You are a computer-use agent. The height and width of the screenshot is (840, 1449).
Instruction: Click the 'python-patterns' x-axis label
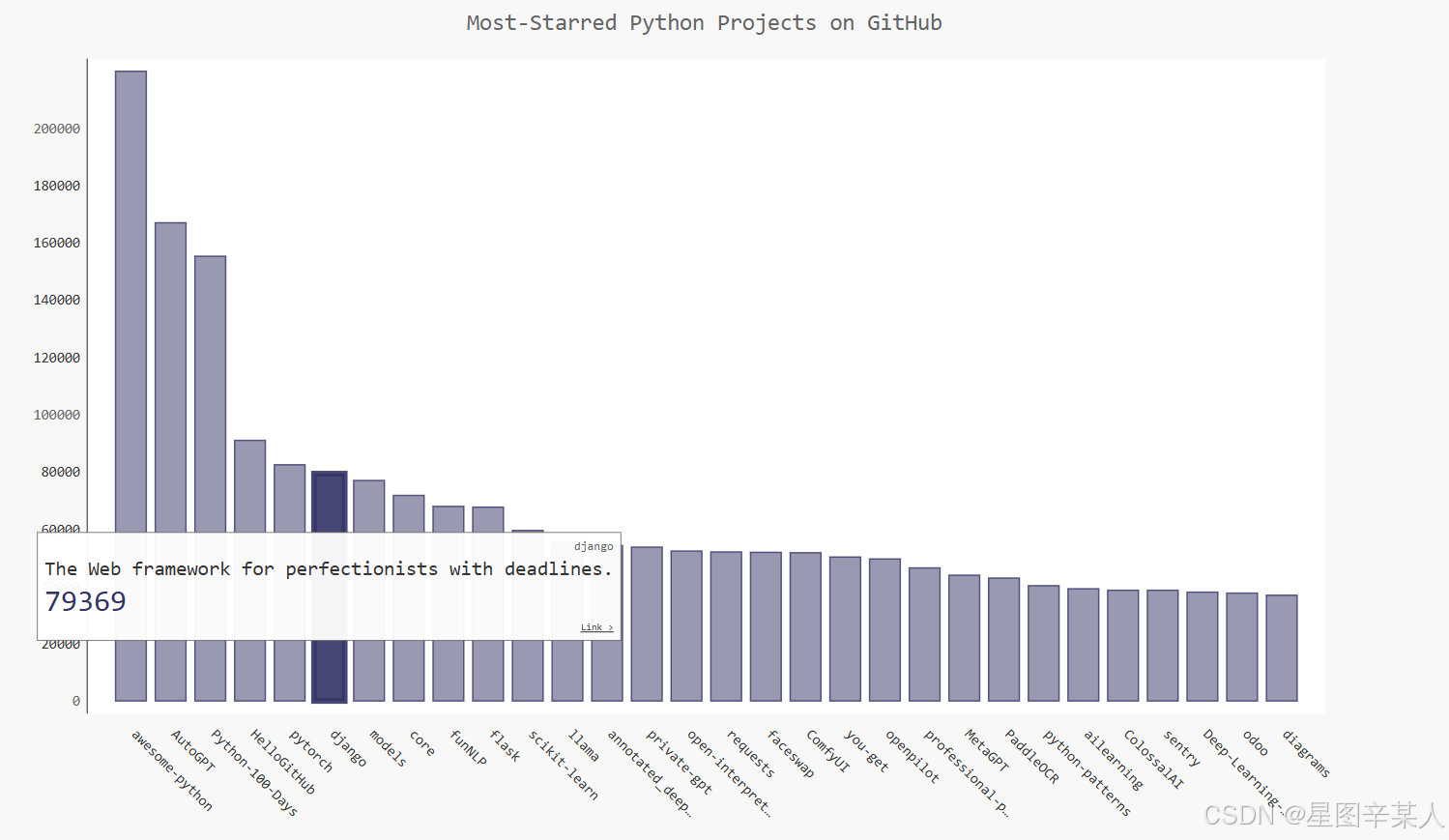(x=1087, y=772)
